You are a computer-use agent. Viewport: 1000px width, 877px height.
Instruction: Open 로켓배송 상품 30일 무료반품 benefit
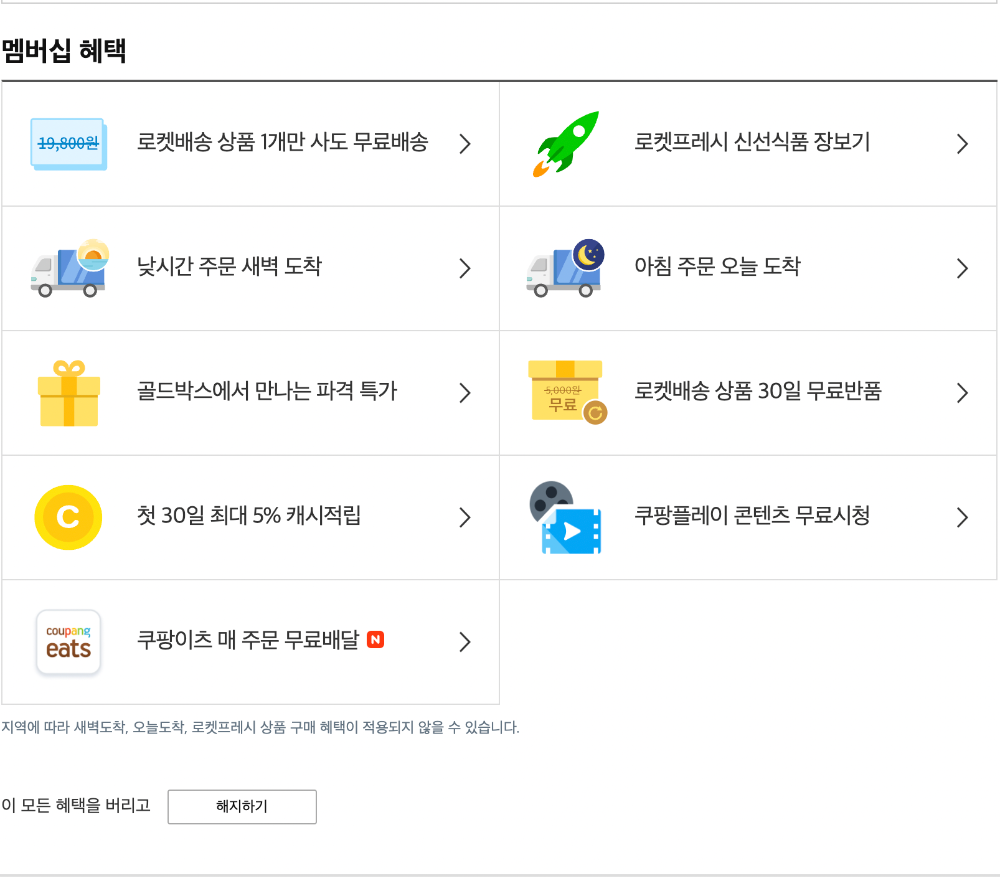point(748,393)
